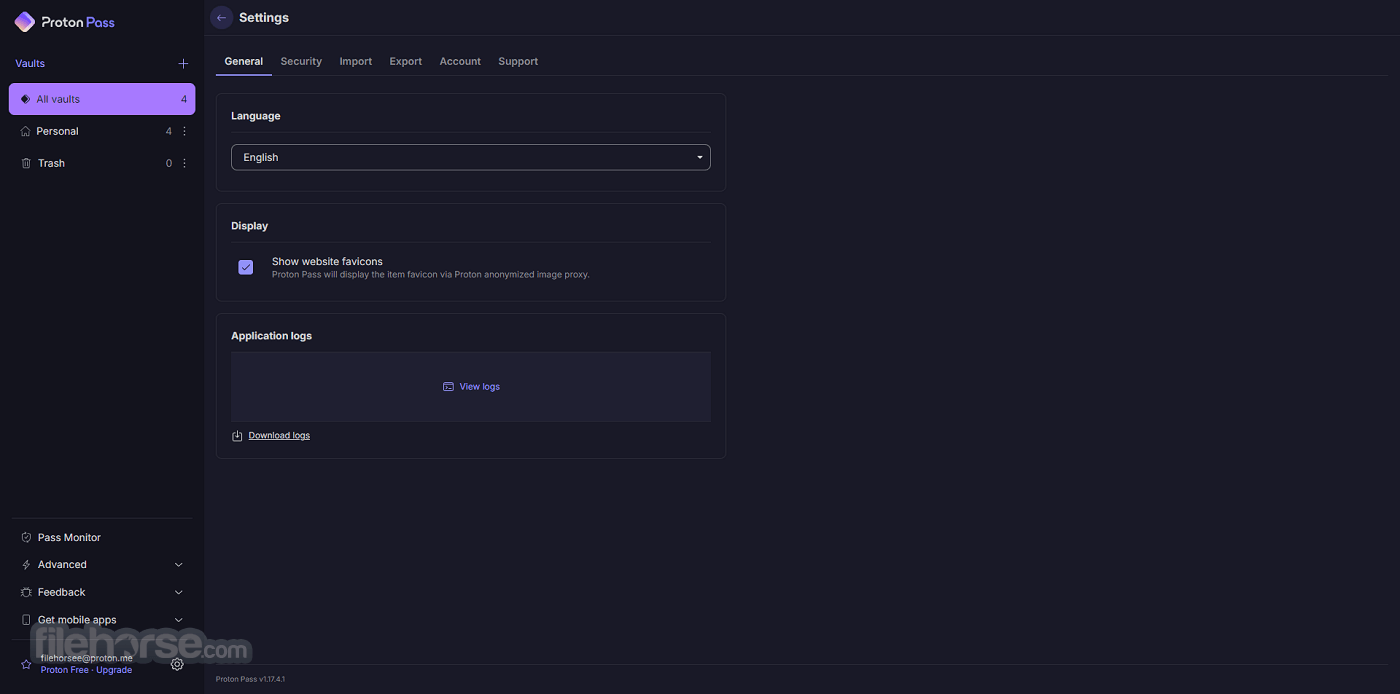This screenshot has width=1400, height=694.
Task: Click the Vaults heading label
Action: click(30, 63)
